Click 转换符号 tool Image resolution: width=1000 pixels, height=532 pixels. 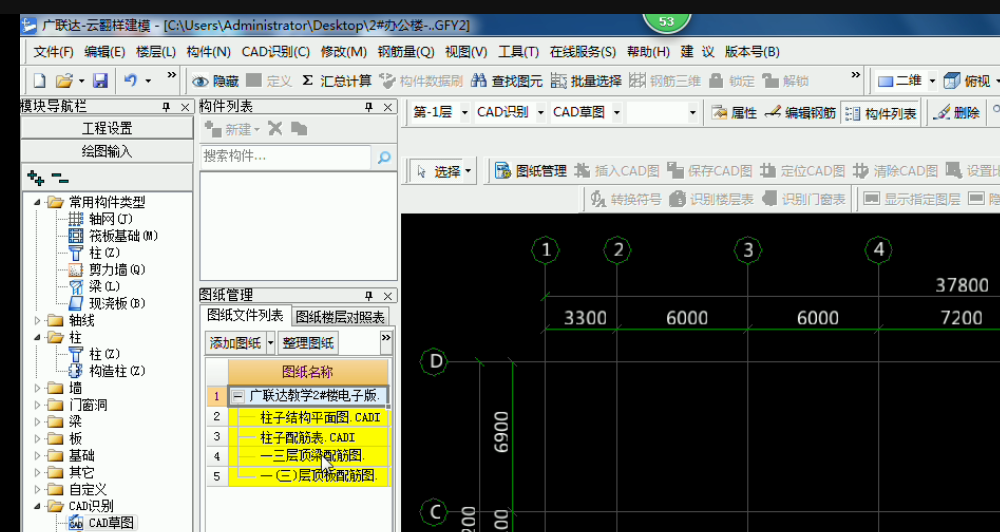[x=626, y=199]
